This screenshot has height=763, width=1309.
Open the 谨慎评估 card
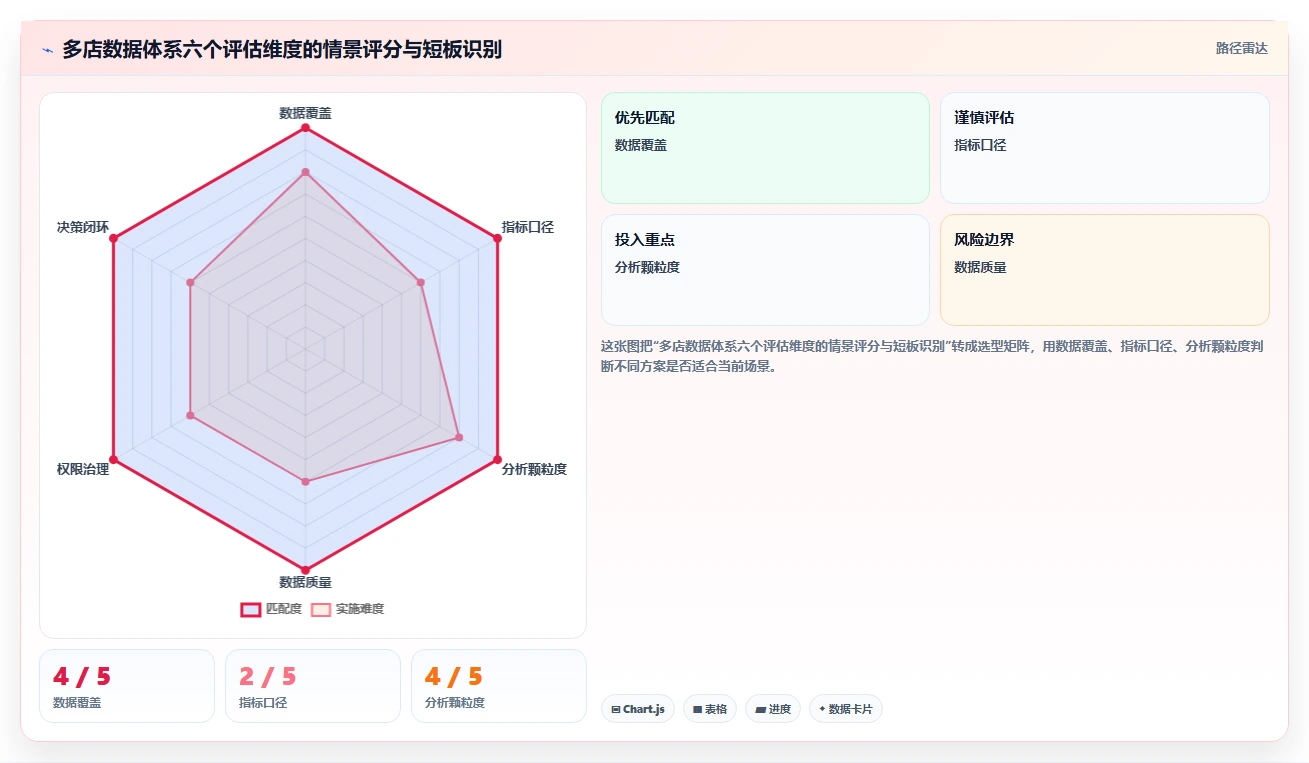click(1105, 148)
